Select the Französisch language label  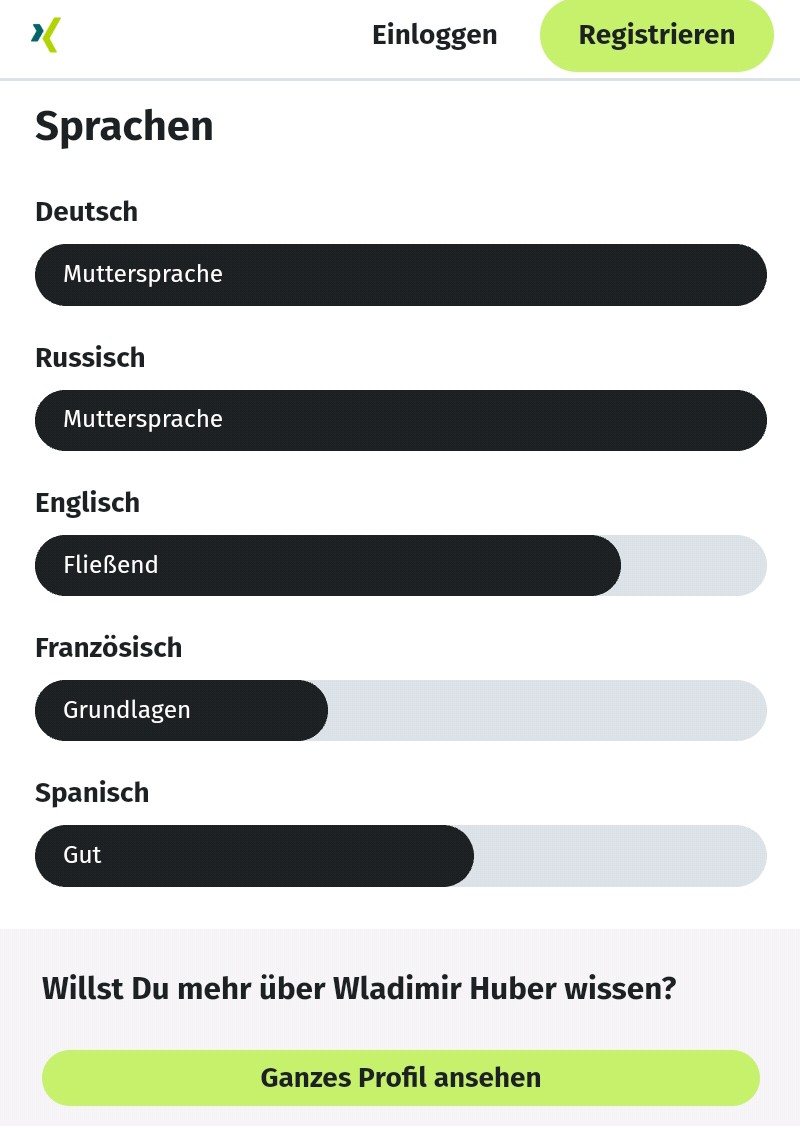click(108, 647)
